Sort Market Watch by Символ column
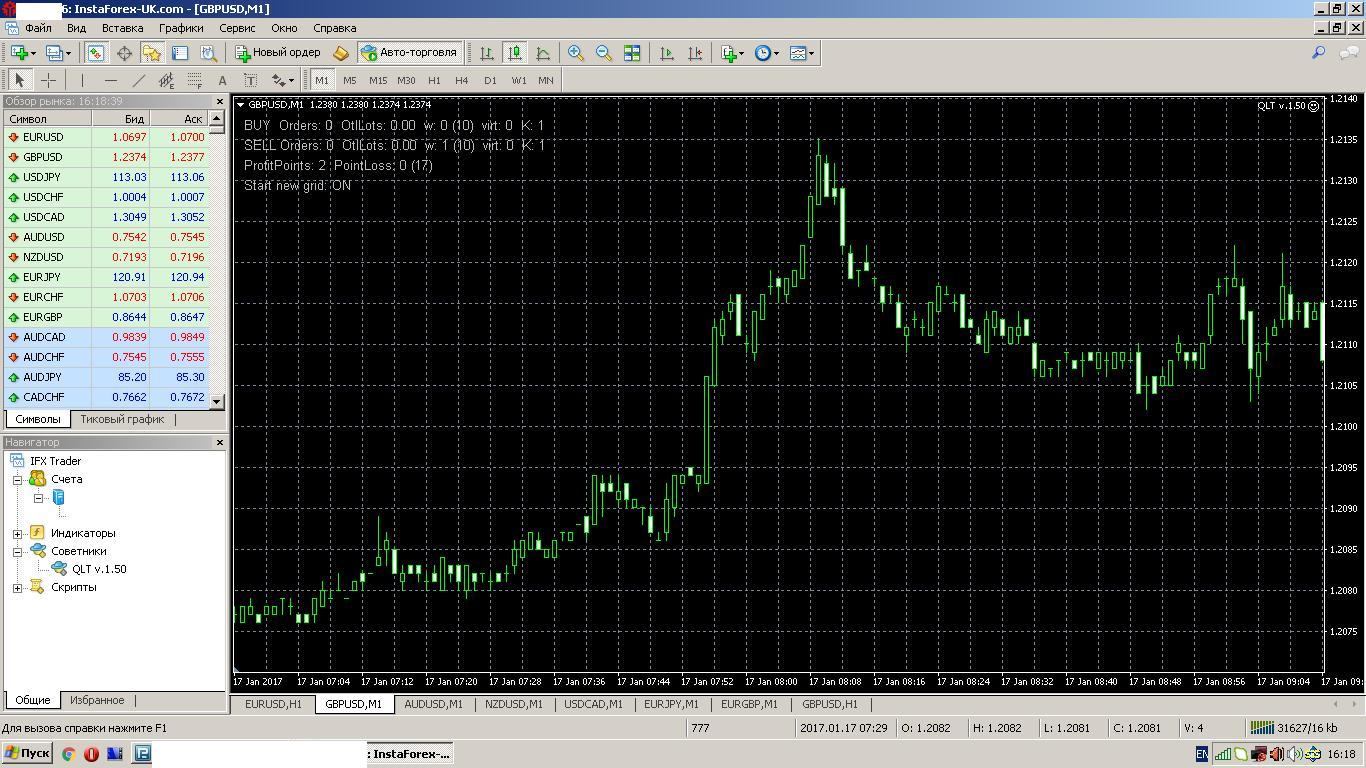This screenshot has height=768, width=1366. (47, 118)
